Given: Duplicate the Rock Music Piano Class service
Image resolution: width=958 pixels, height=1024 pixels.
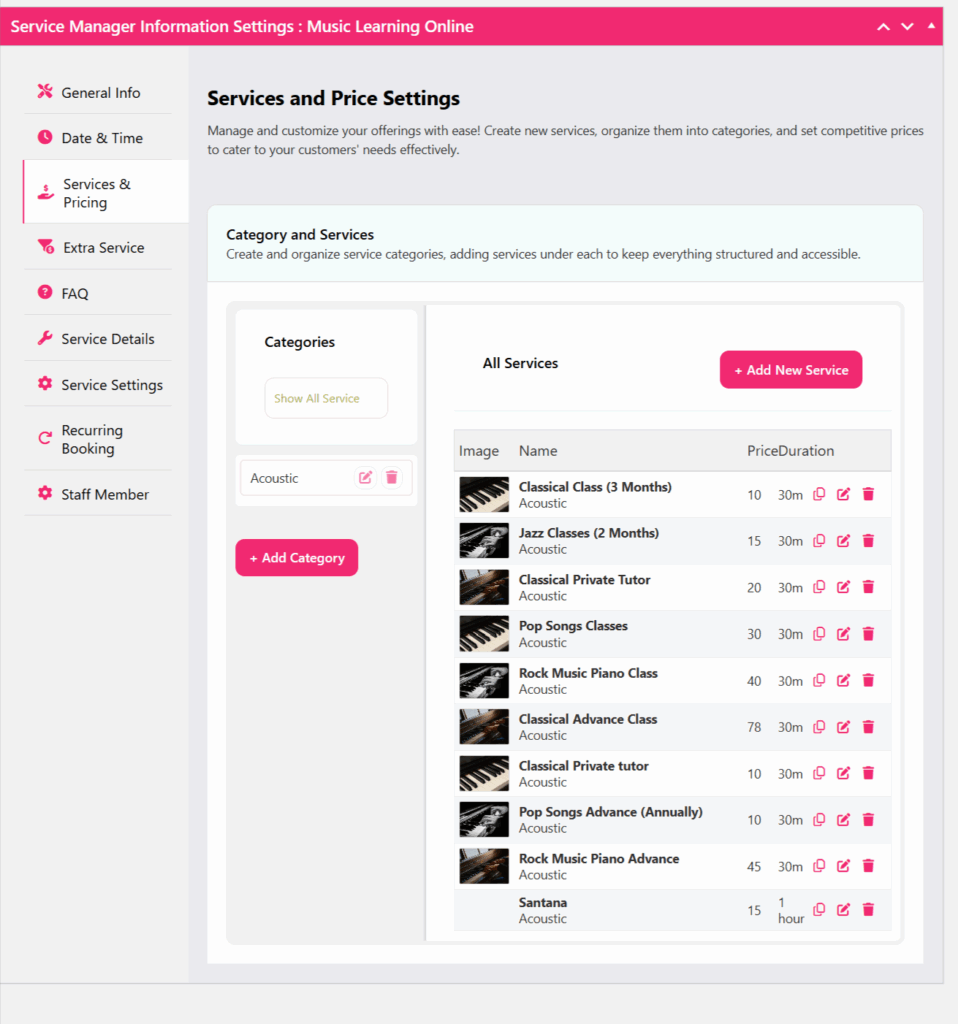Looking at the screenshot, I should (819, 680).
